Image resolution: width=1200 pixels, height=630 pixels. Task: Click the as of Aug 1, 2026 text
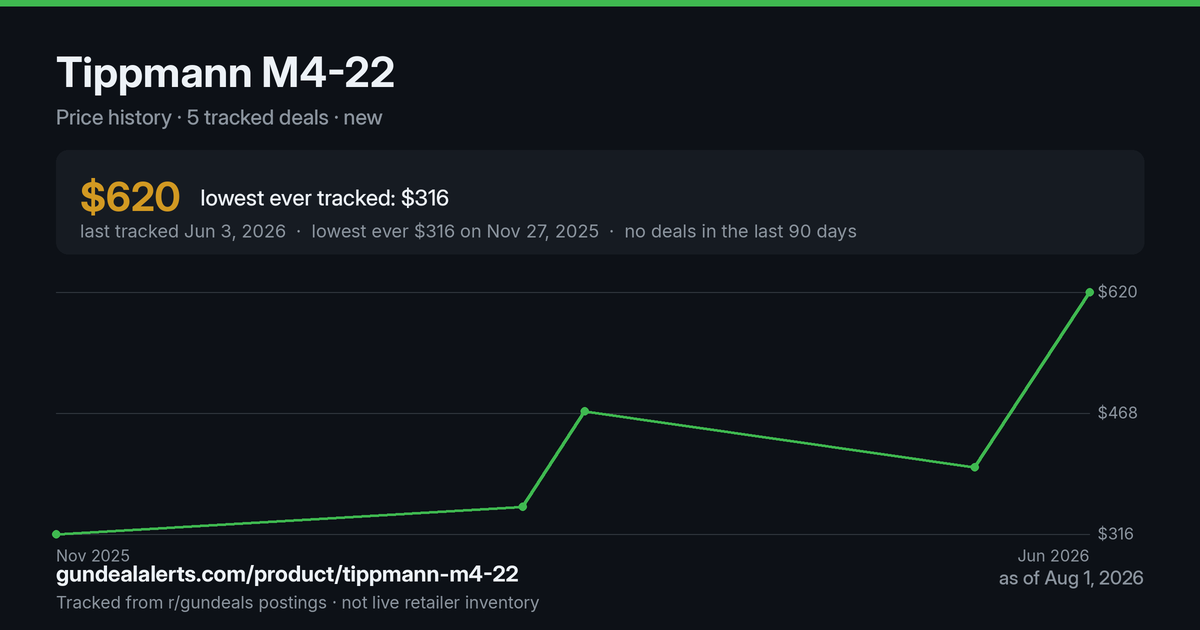tap(1071, 578)
